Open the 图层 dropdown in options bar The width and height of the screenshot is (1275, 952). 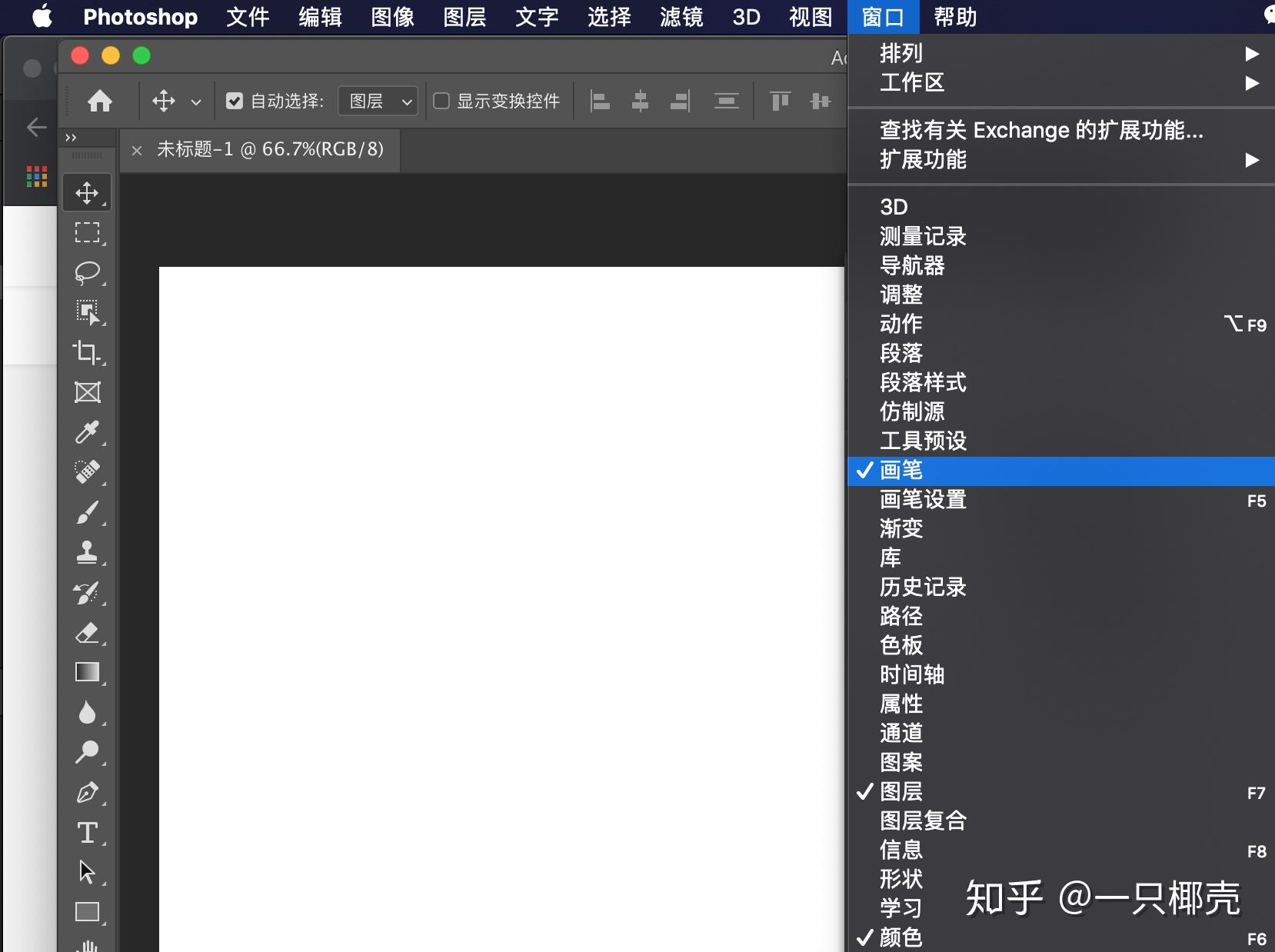[378, 101]
